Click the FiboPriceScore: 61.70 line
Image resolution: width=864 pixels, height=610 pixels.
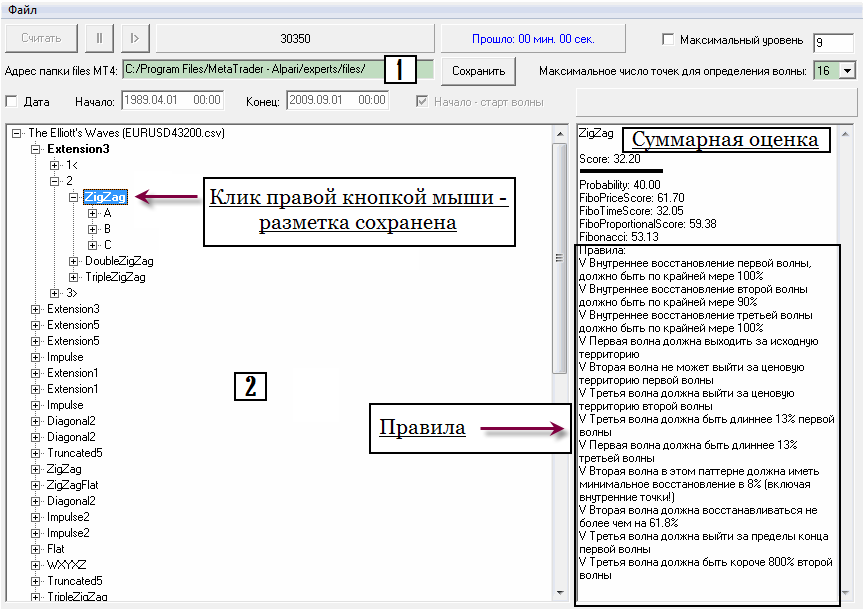(631, 198)
